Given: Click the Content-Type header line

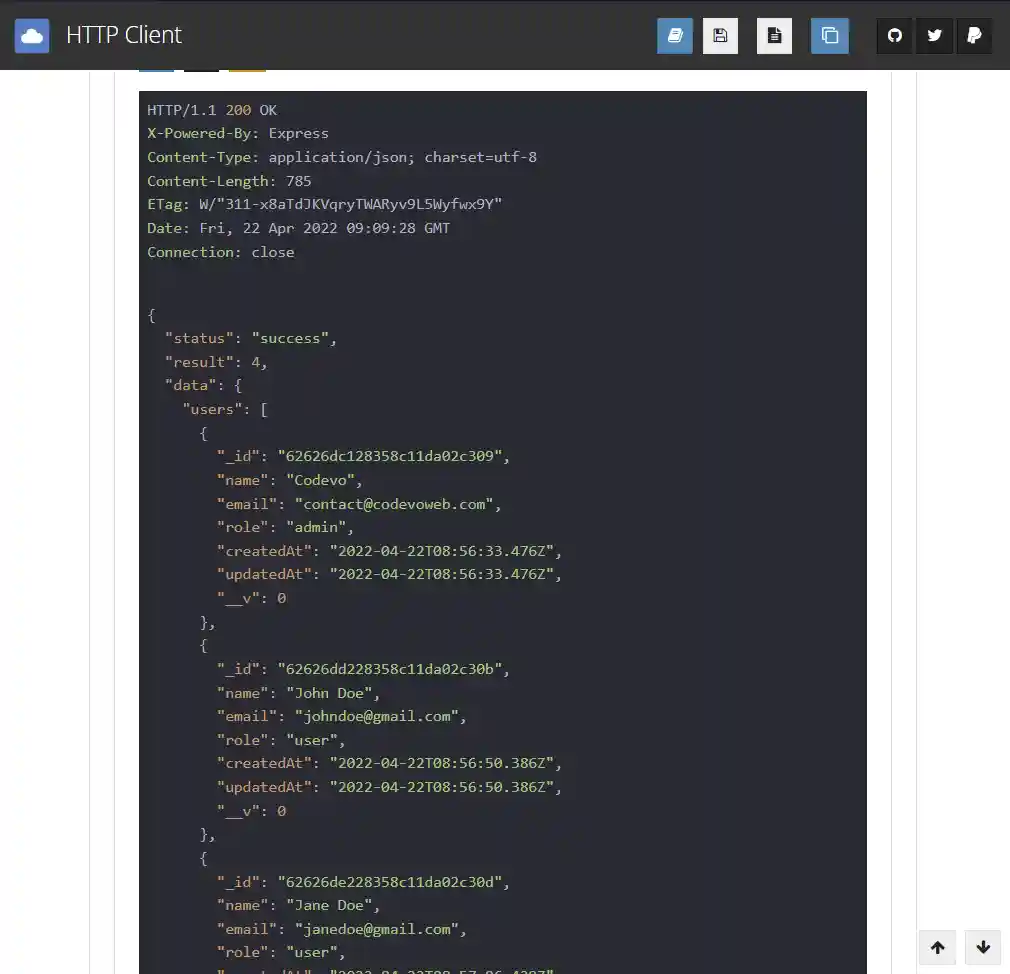Looking at the screenshot, I should point(342,157).
